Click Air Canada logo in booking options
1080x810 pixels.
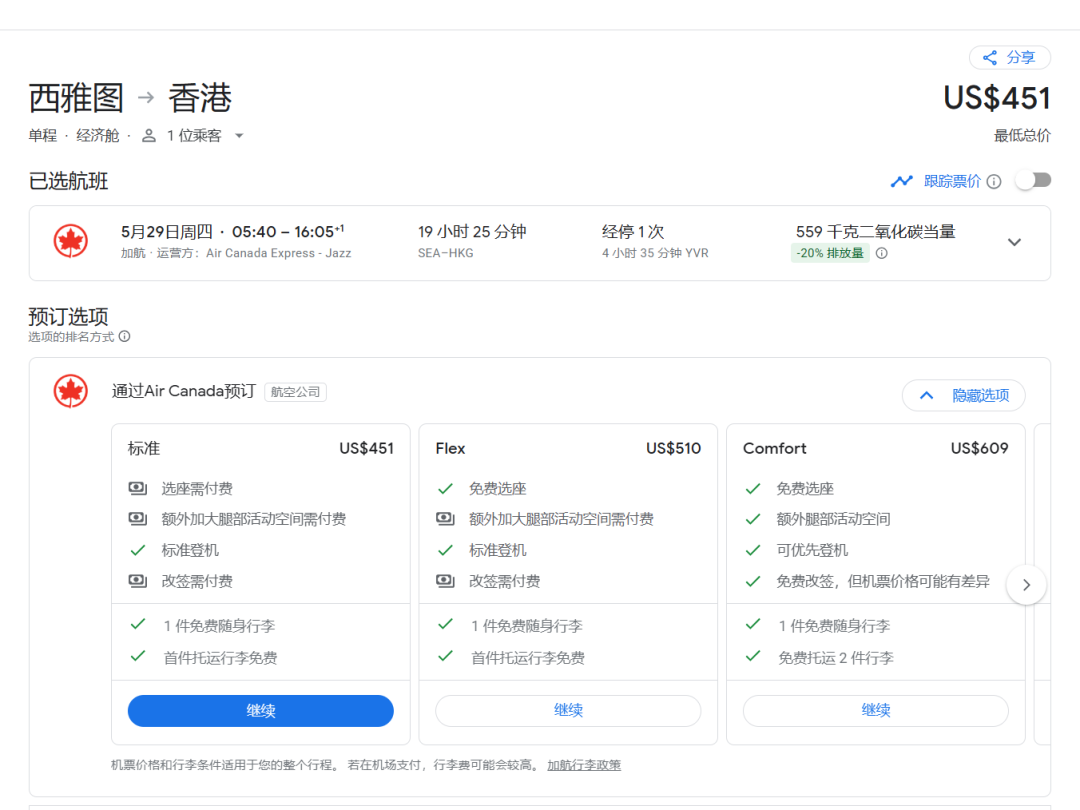[71, 391]
